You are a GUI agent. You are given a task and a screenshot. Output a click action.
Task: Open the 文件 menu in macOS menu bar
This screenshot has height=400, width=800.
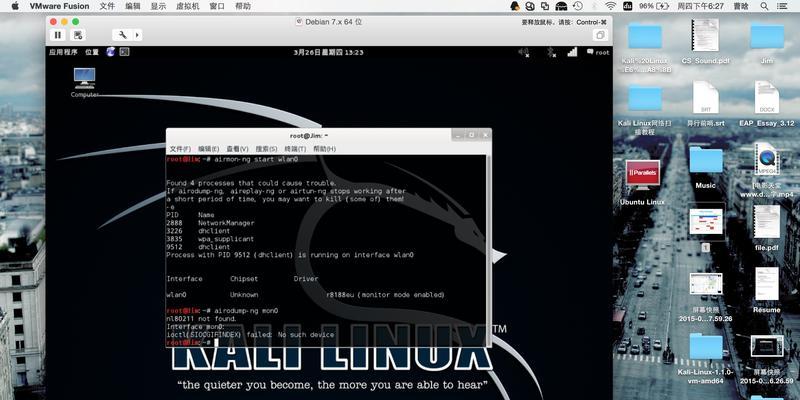pos(107,6)
